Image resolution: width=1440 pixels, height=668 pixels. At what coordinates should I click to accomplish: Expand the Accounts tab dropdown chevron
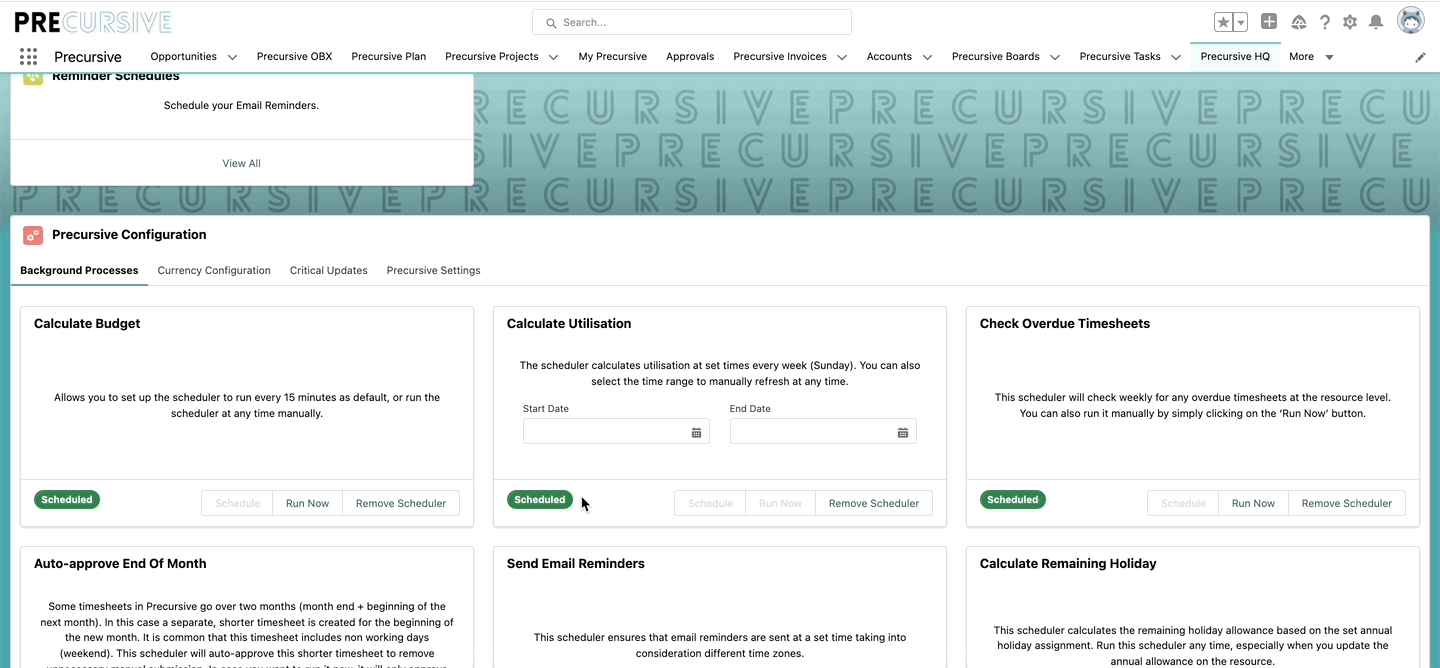(x=927, y=57)
